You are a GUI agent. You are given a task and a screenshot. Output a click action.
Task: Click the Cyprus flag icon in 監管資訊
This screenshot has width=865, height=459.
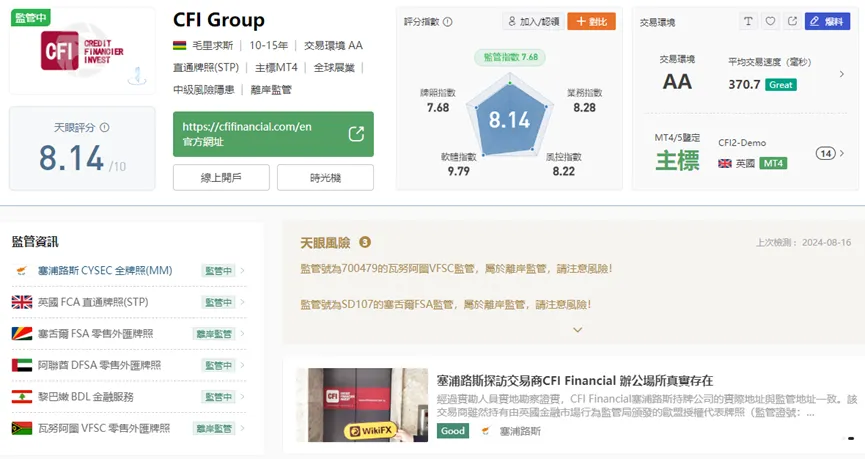click(22, 270)
